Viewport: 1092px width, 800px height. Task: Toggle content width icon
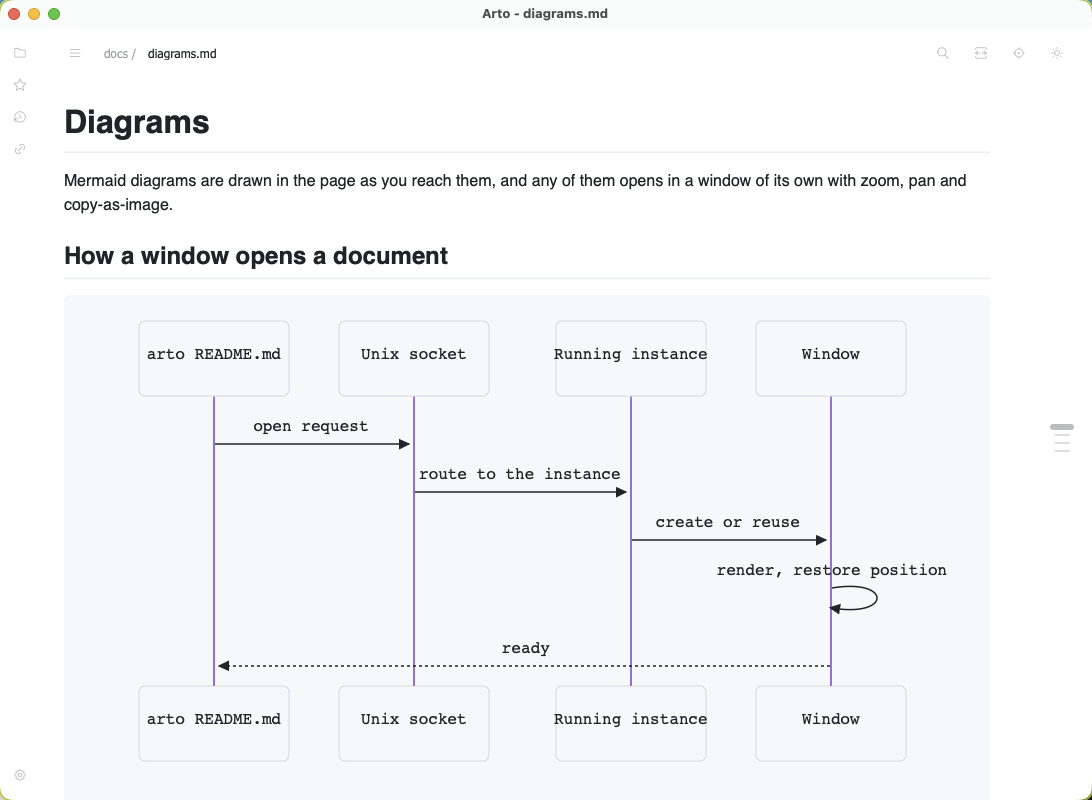tap(981, 53)
